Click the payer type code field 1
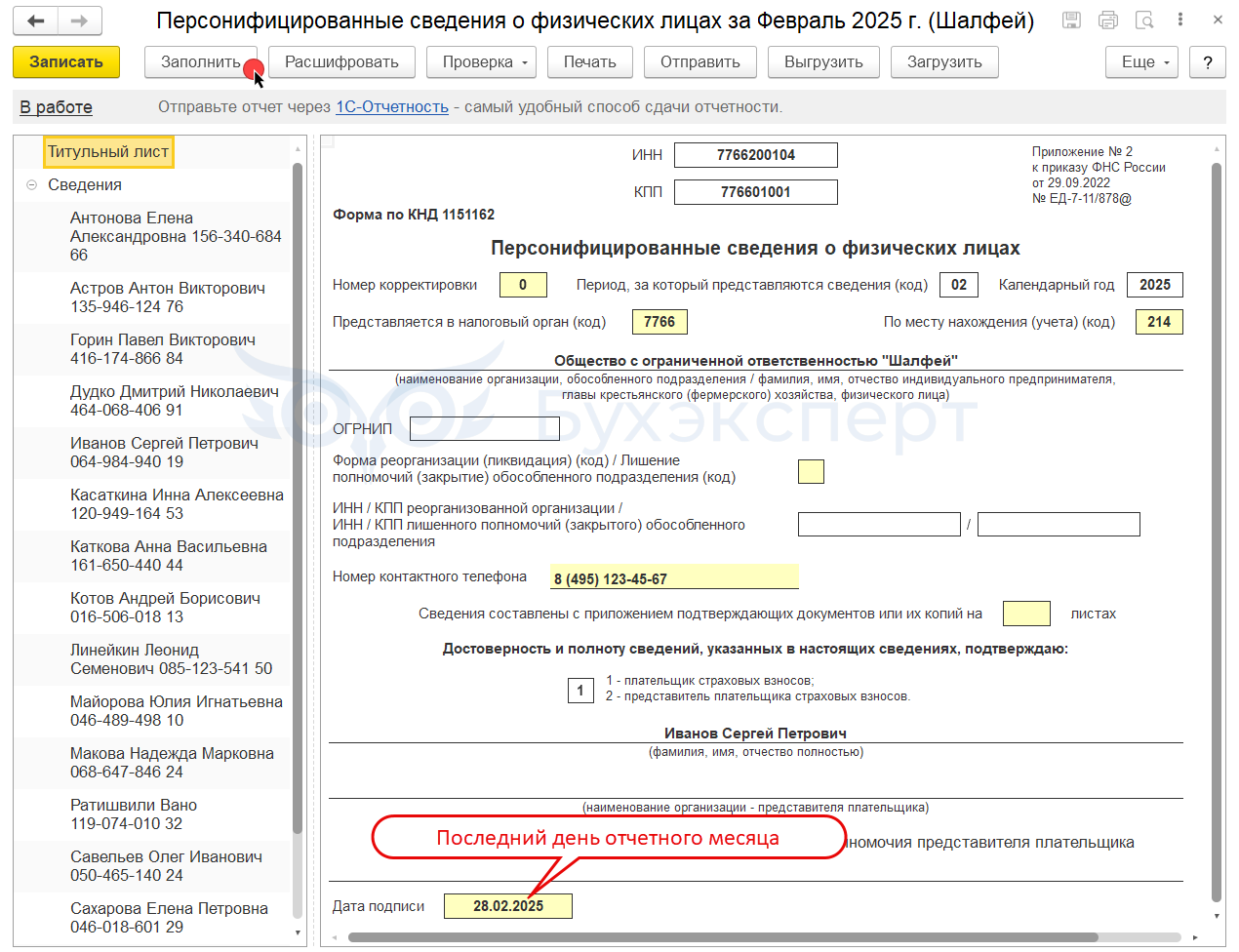This screenshot has height=952, width=1239. pyautogui.click(x=580, y=691)
